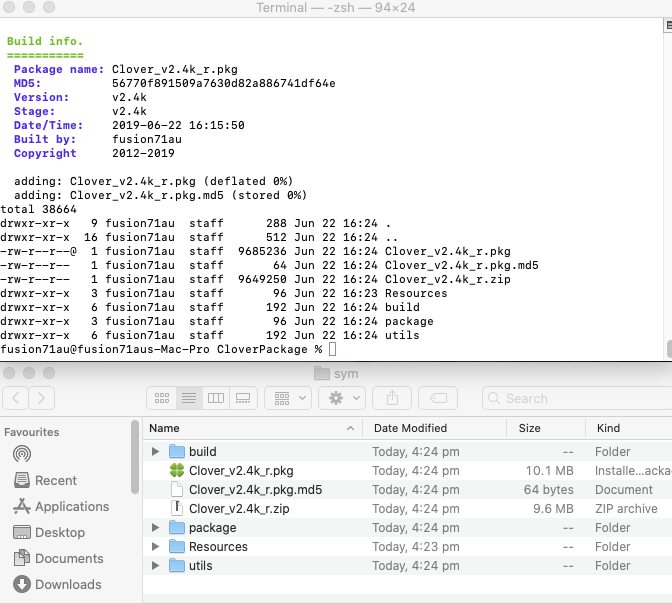Close the Terminal window
The width and height of the screenshot is (672, 603).
pyautogui.click(x=9, y=7)
